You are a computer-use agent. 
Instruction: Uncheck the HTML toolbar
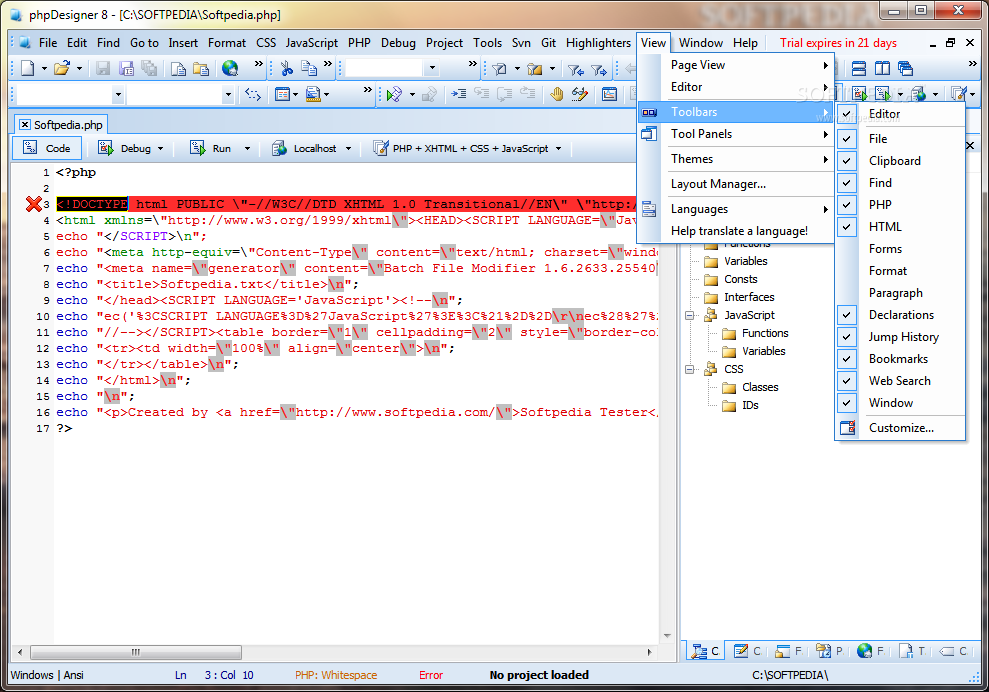(x=901, y=227)
